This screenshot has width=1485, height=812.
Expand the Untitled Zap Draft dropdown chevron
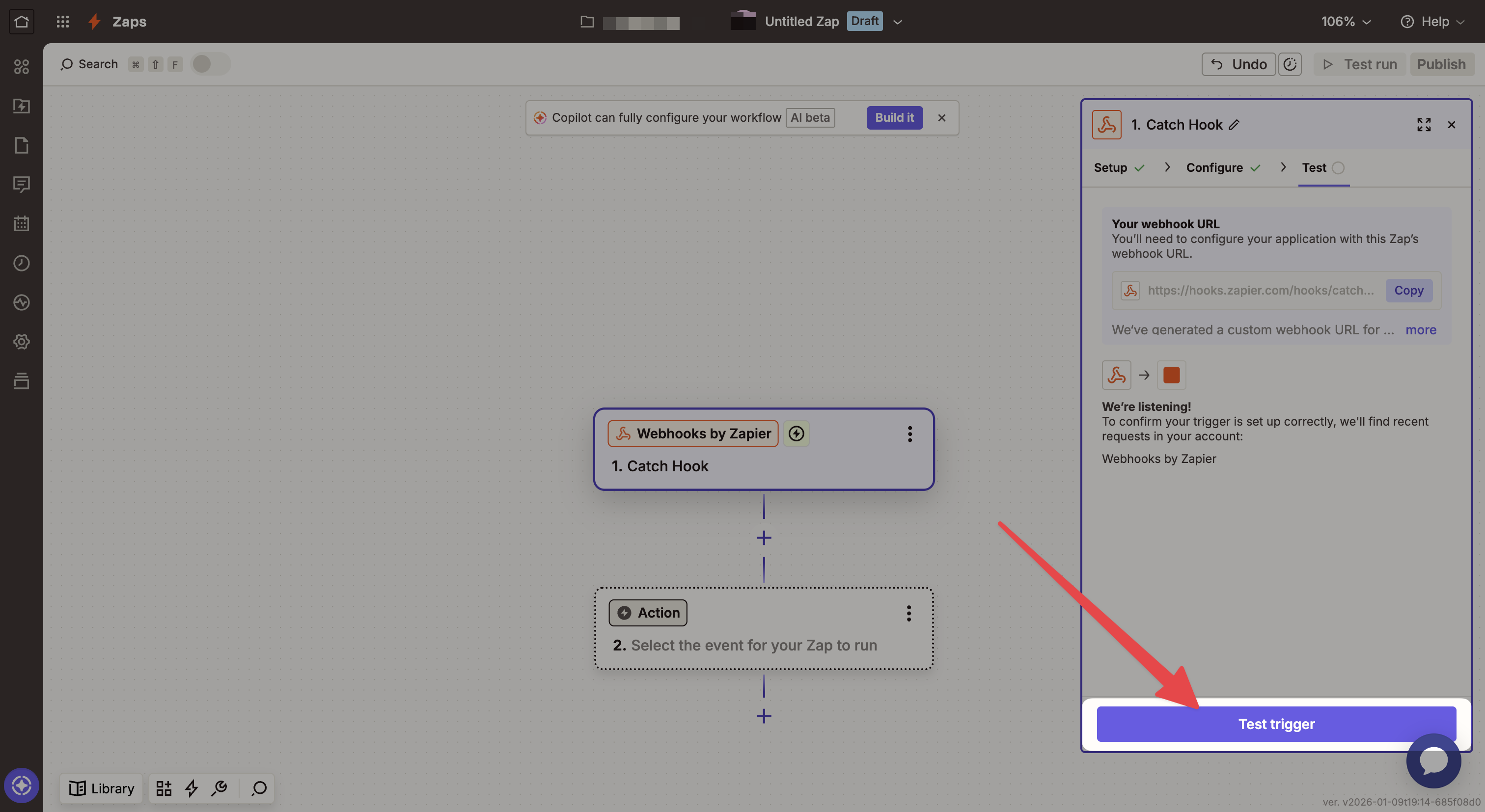[897, 22]
